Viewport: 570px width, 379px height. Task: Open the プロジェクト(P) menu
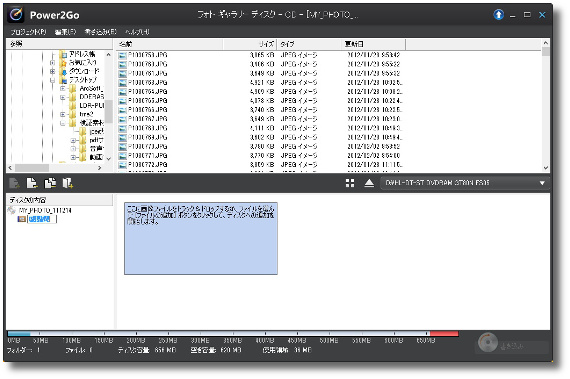28,32
